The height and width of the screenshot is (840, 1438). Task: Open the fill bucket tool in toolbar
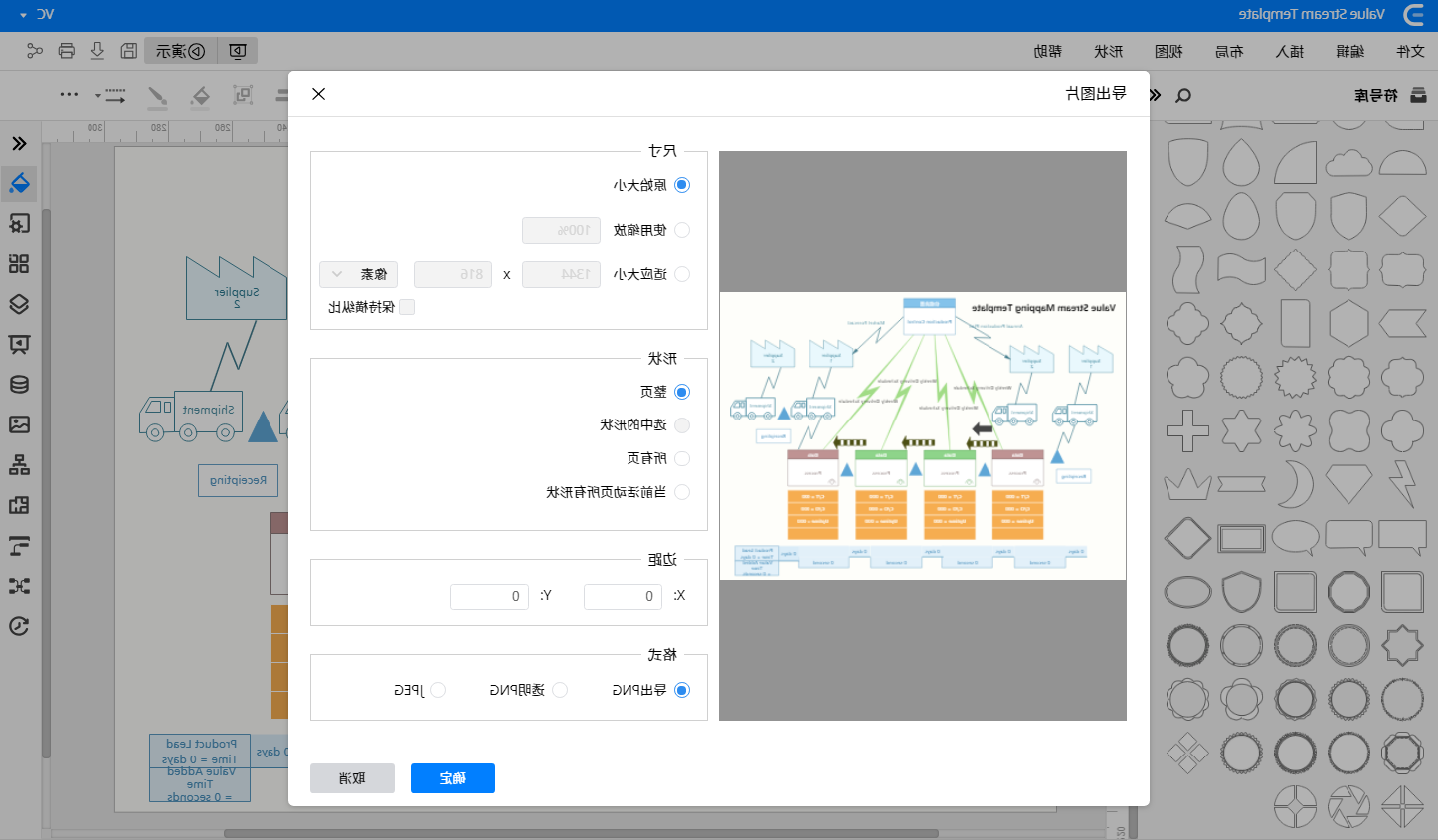coord(200,95)
